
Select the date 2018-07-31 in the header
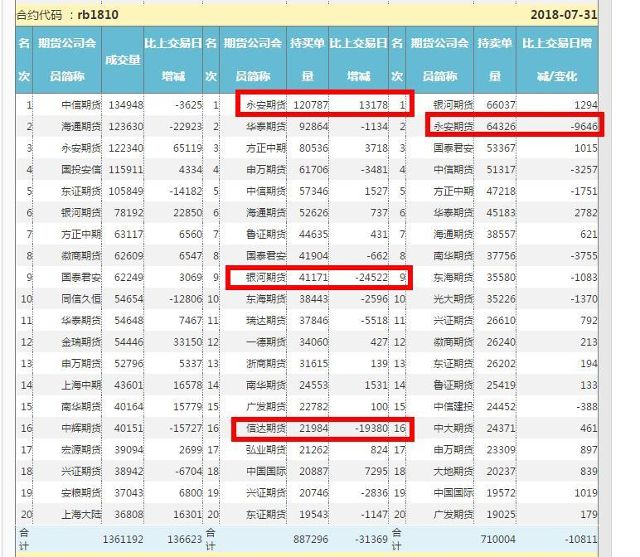tap(564, 15)
